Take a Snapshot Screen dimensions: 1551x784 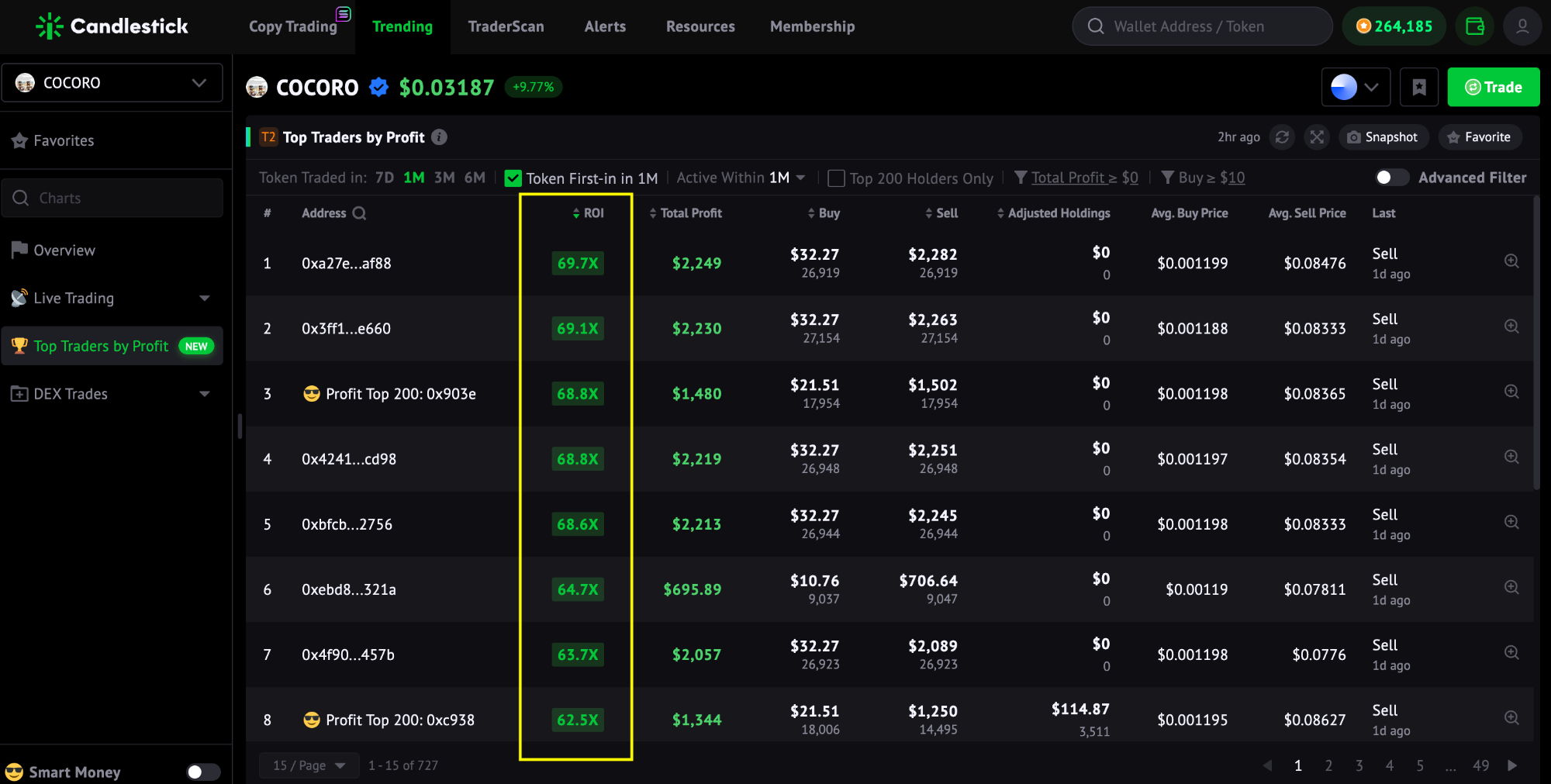(1383, 137)
